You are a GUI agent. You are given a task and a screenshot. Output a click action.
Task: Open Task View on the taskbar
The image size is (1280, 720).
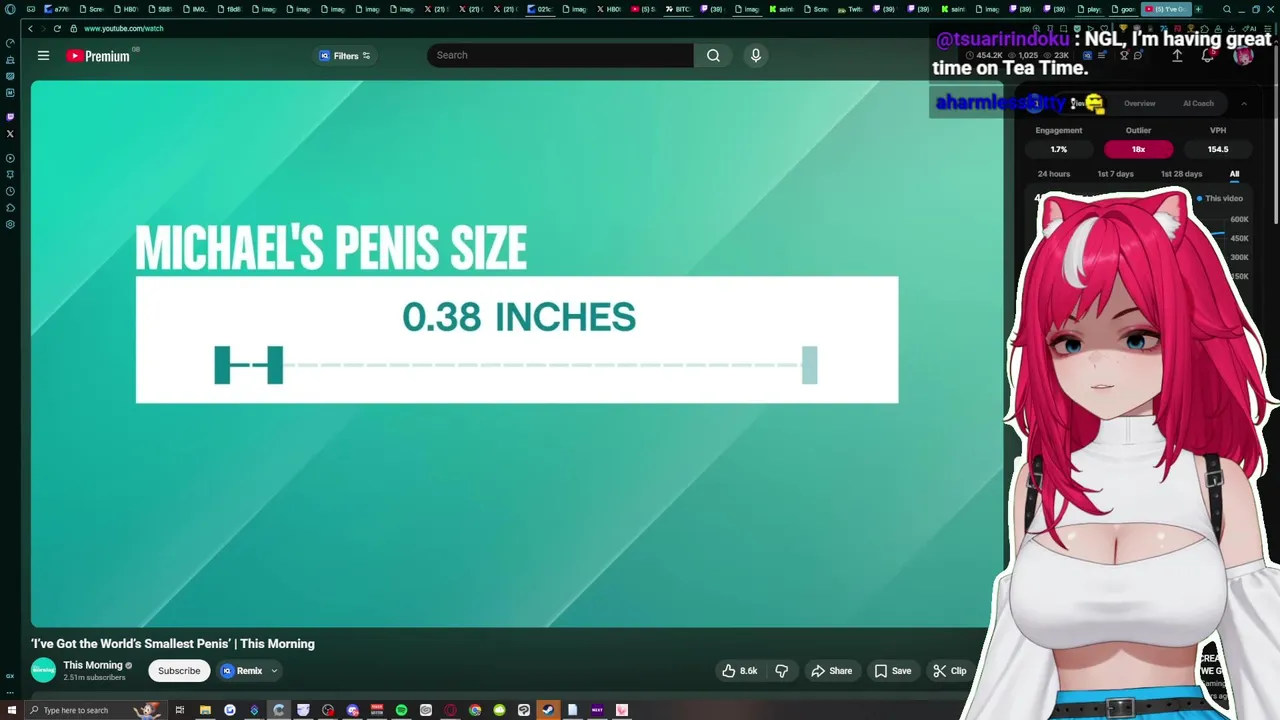click(x=180, y=710)
